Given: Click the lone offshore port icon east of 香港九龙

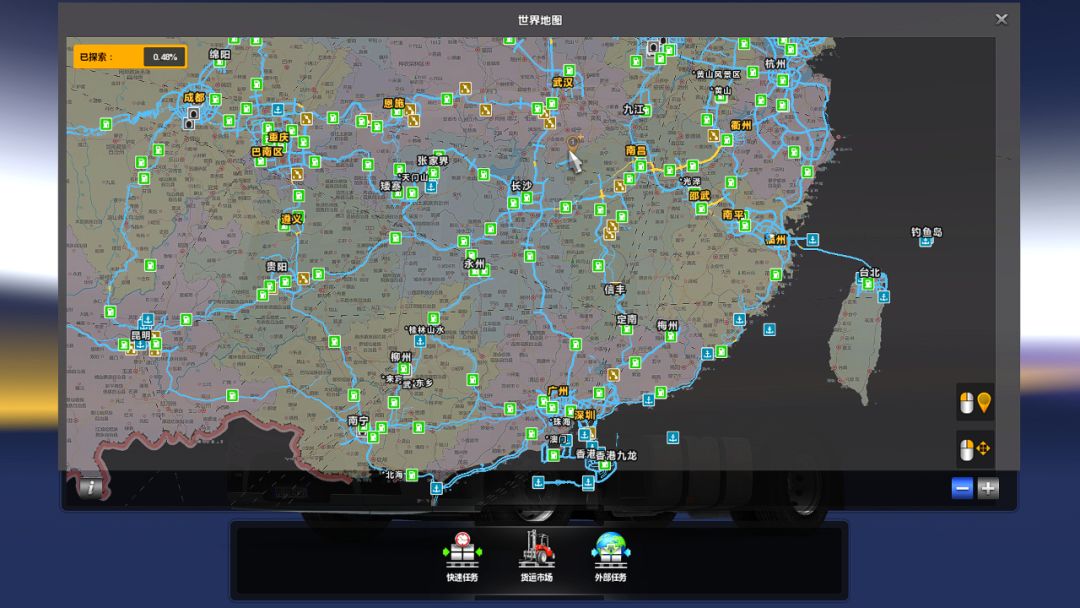Looking at the screenshot, I should [673, 437].
